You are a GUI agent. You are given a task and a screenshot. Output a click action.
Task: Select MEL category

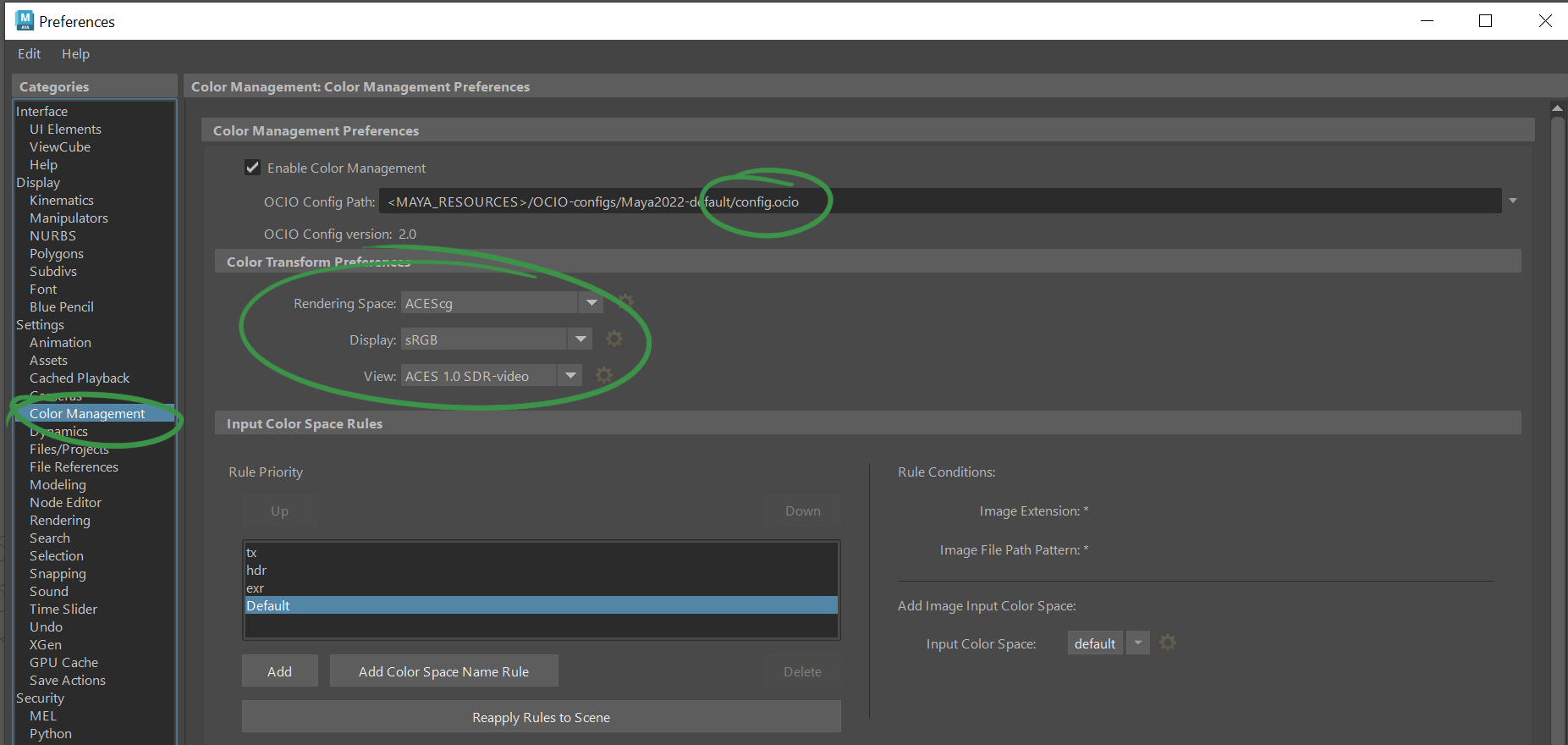click(43, 715)
